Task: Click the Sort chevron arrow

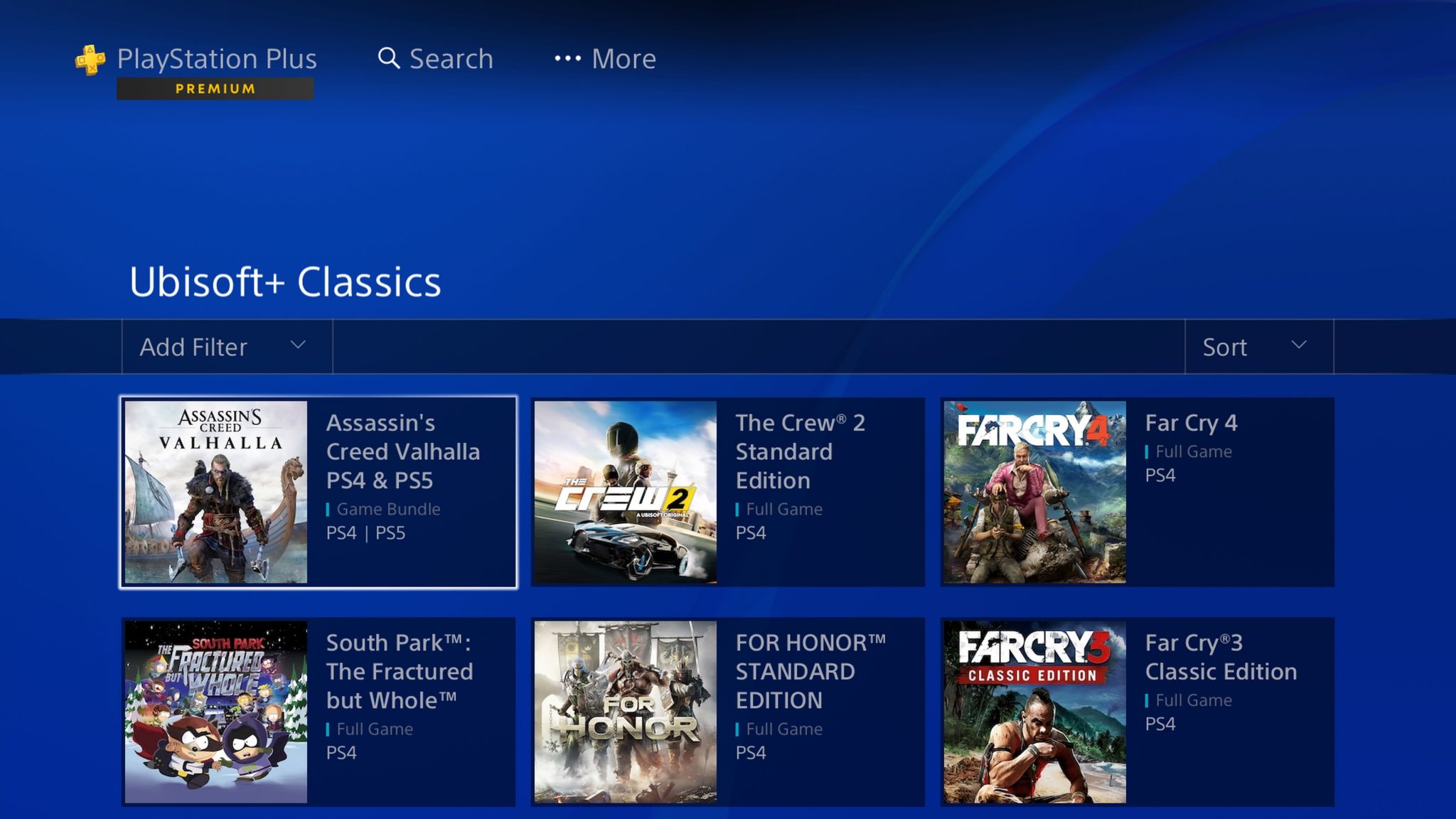Action: coord(1299,345)
